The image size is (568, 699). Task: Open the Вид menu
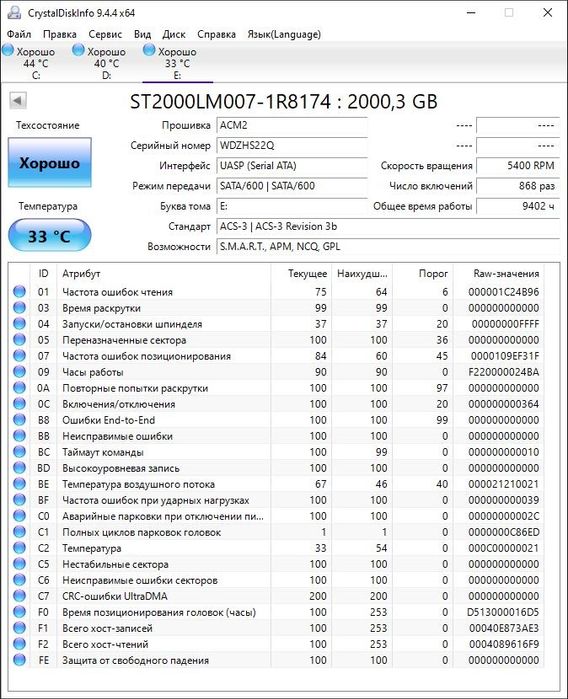click(x=142, y=34)
